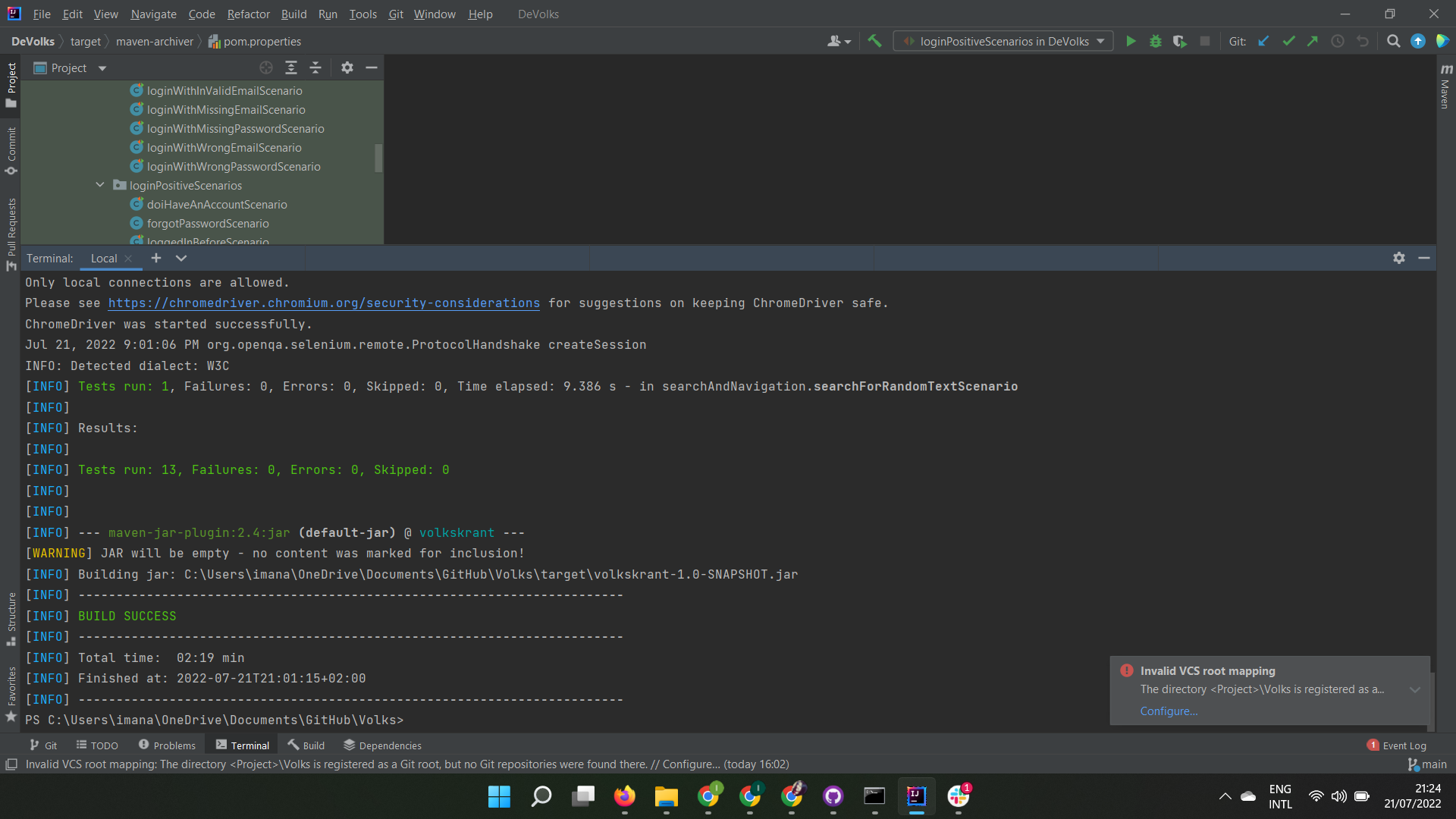Expand the Invalid VCS root notification
The height and width of the screenshot is (819, 1456).
[x=1415, y=689]
